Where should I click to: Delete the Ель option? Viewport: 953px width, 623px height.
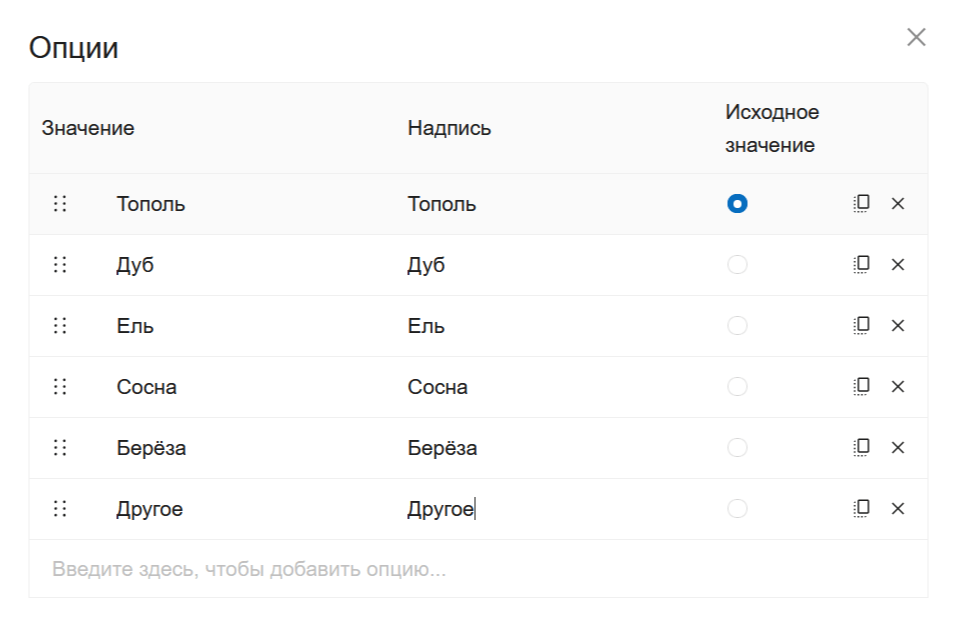(x=897, y=326)
